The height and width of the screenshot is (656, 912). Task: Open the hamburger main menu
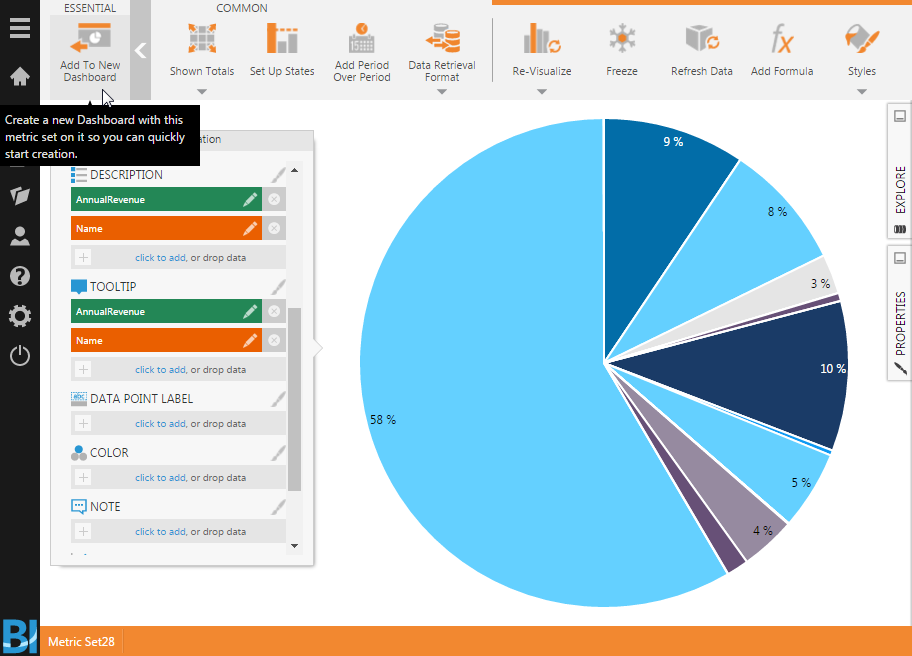tap(20, 28)
